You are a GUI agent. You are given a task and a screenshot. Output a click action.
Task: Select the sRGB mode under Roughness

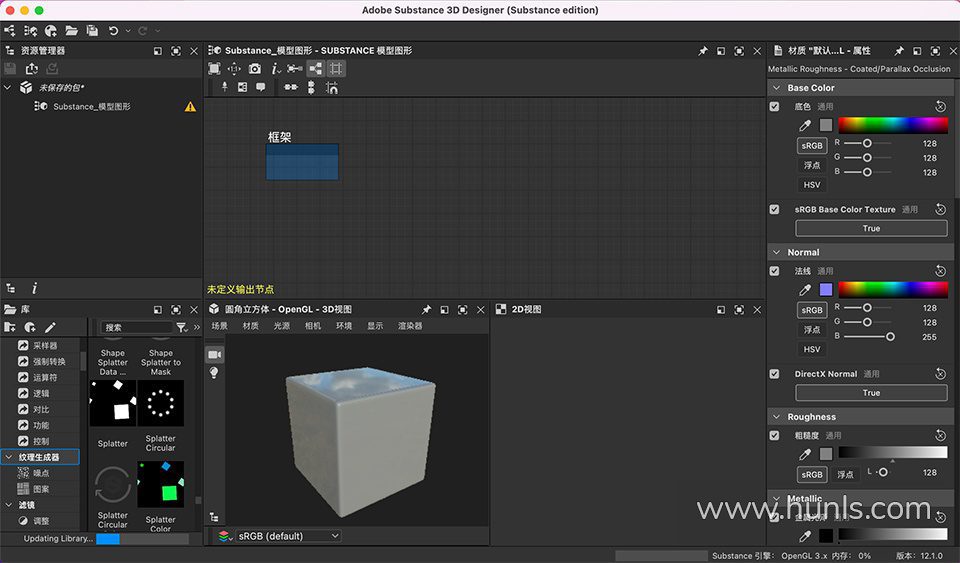812,474
